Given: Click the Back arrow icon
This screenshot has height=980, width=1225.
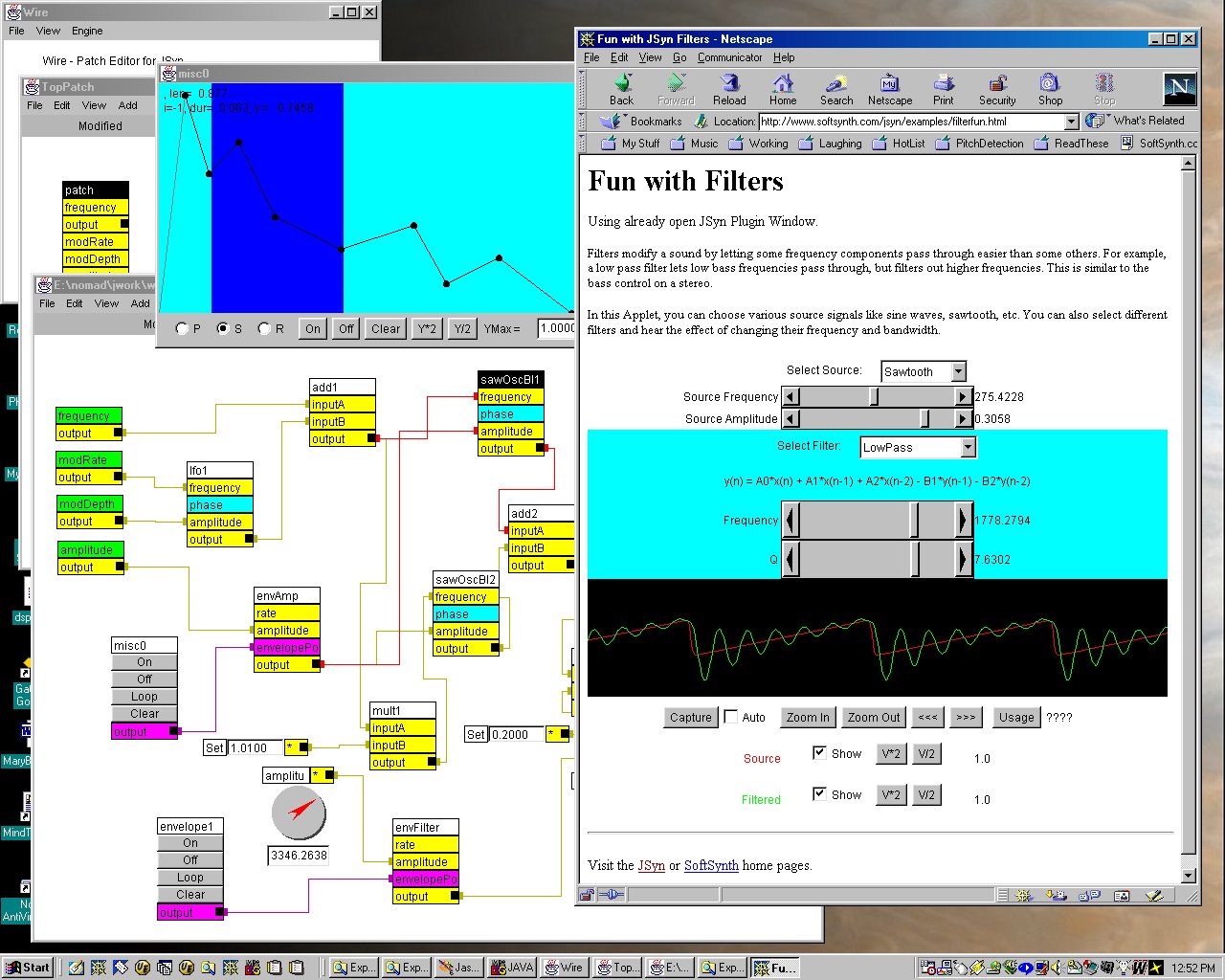Looking at the screenshot, I should [622, 84].
